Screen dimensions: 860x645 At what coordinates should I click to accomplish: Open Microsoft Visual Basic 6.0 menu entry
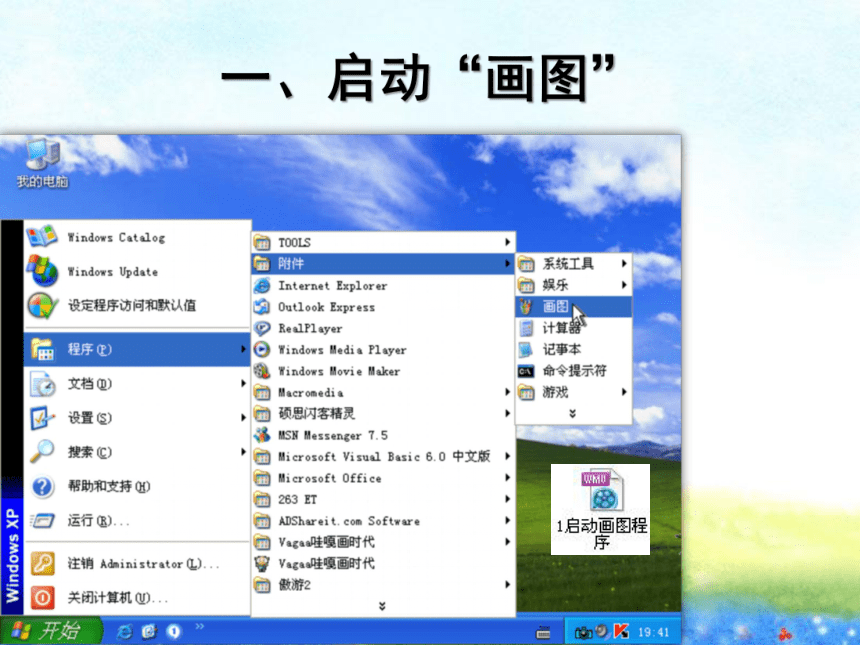point(383,456)
